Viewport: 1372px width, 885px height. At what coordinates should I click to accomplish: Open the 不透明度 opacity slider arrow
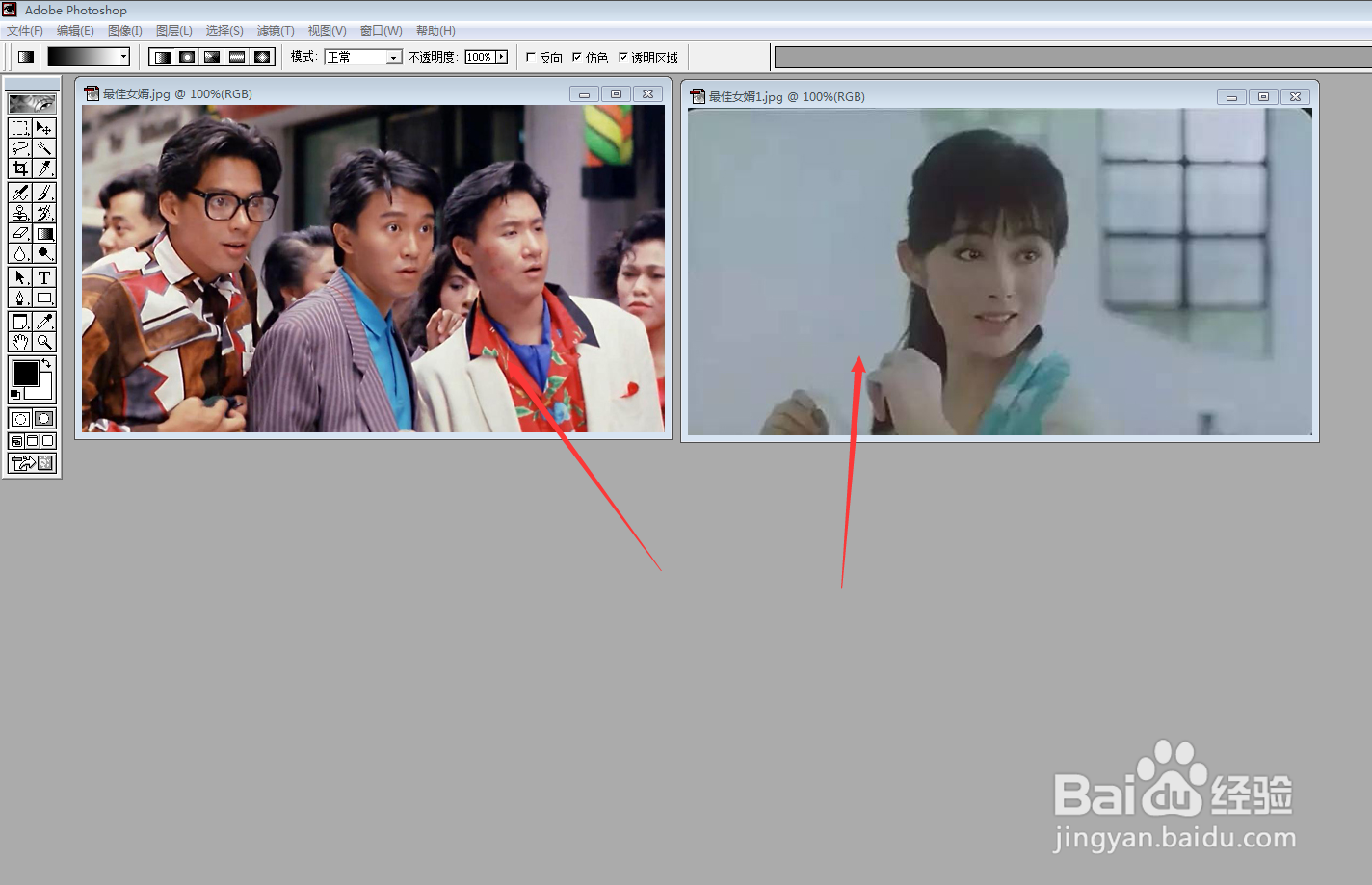(x=501, y=57)
